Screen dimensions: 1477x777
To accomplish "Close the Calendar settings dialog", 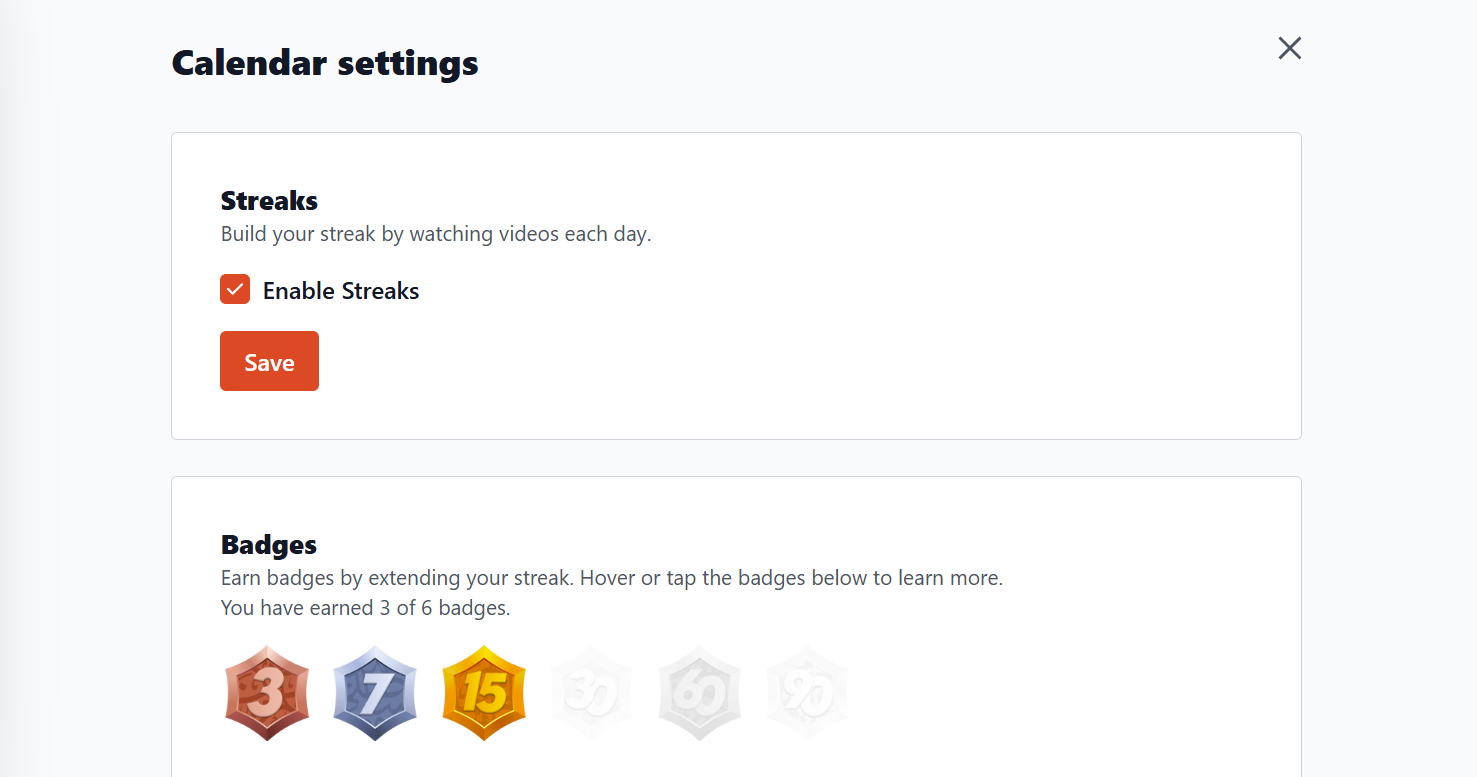I will 1289,48.
